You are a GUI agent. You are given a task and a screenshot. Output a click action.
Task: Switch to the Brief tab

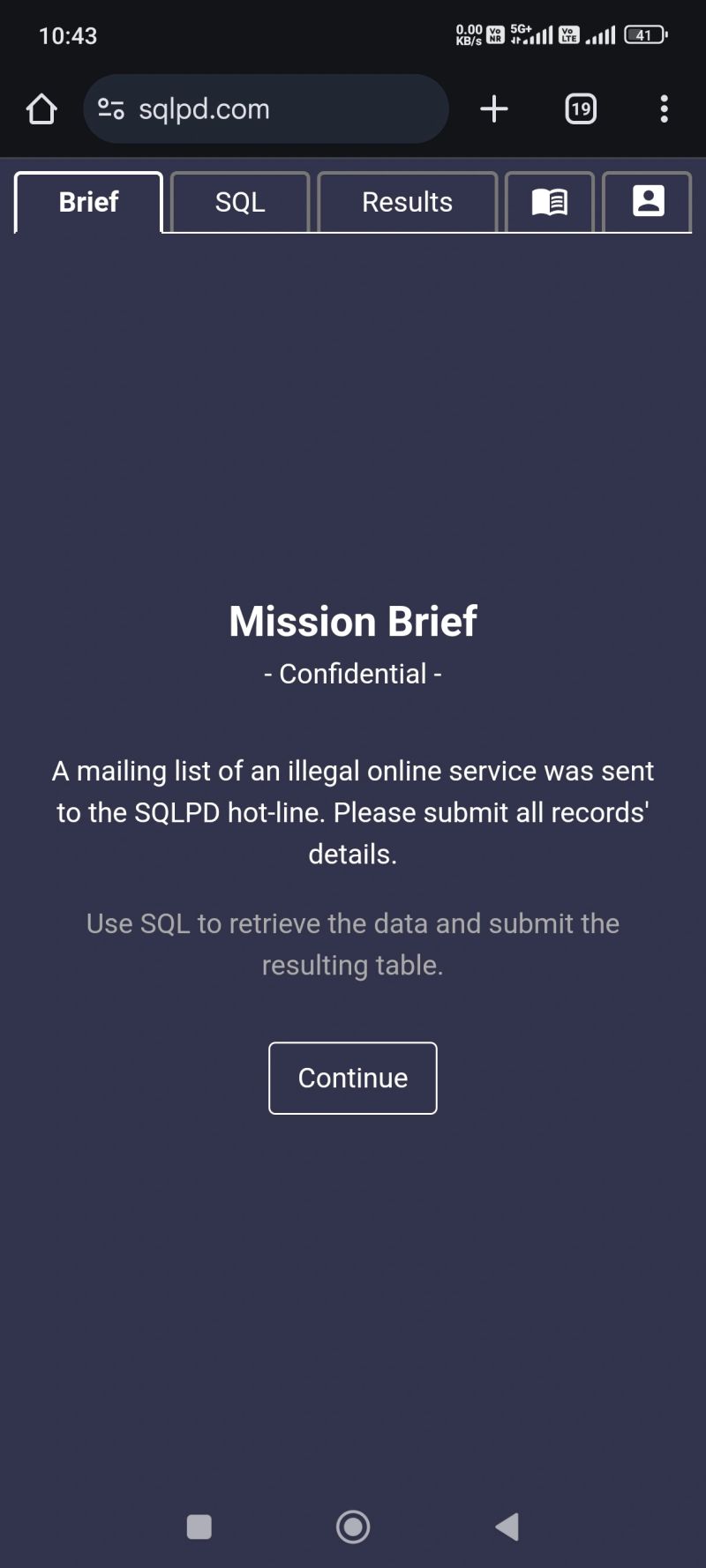click(88, 202)
